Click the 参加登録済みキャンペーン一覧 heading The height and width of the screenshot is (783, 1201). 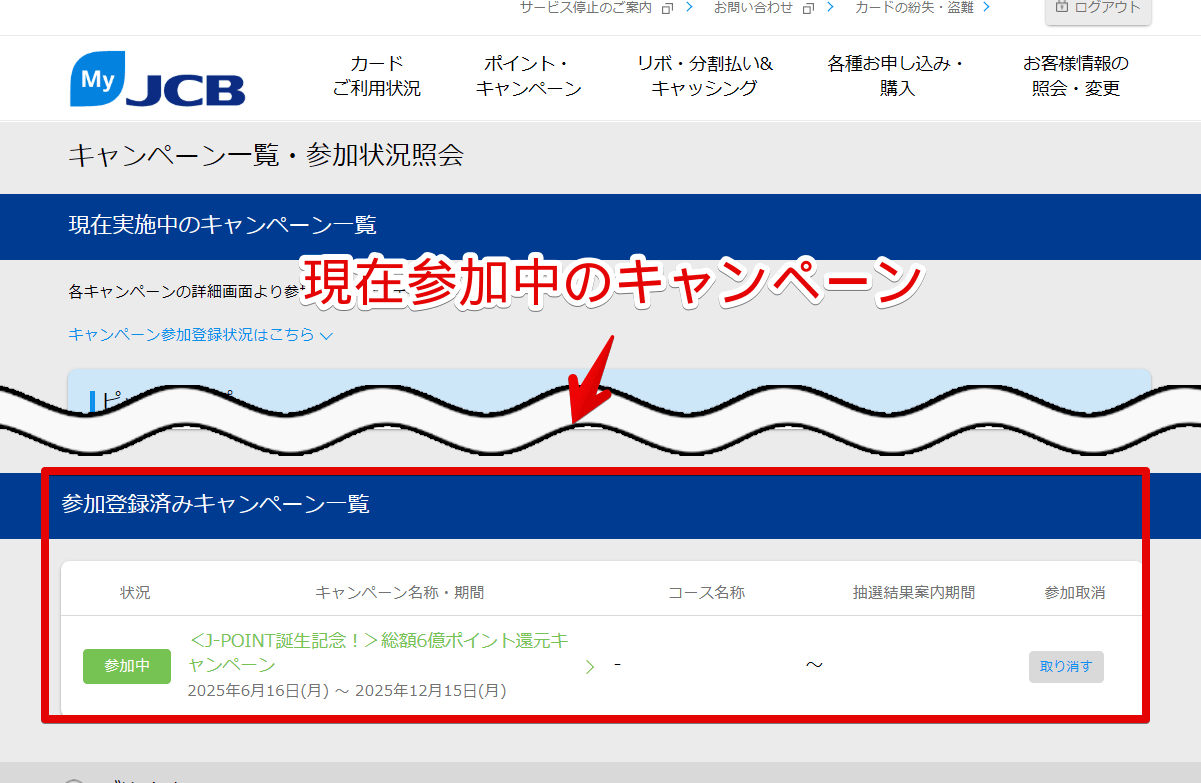215,504
